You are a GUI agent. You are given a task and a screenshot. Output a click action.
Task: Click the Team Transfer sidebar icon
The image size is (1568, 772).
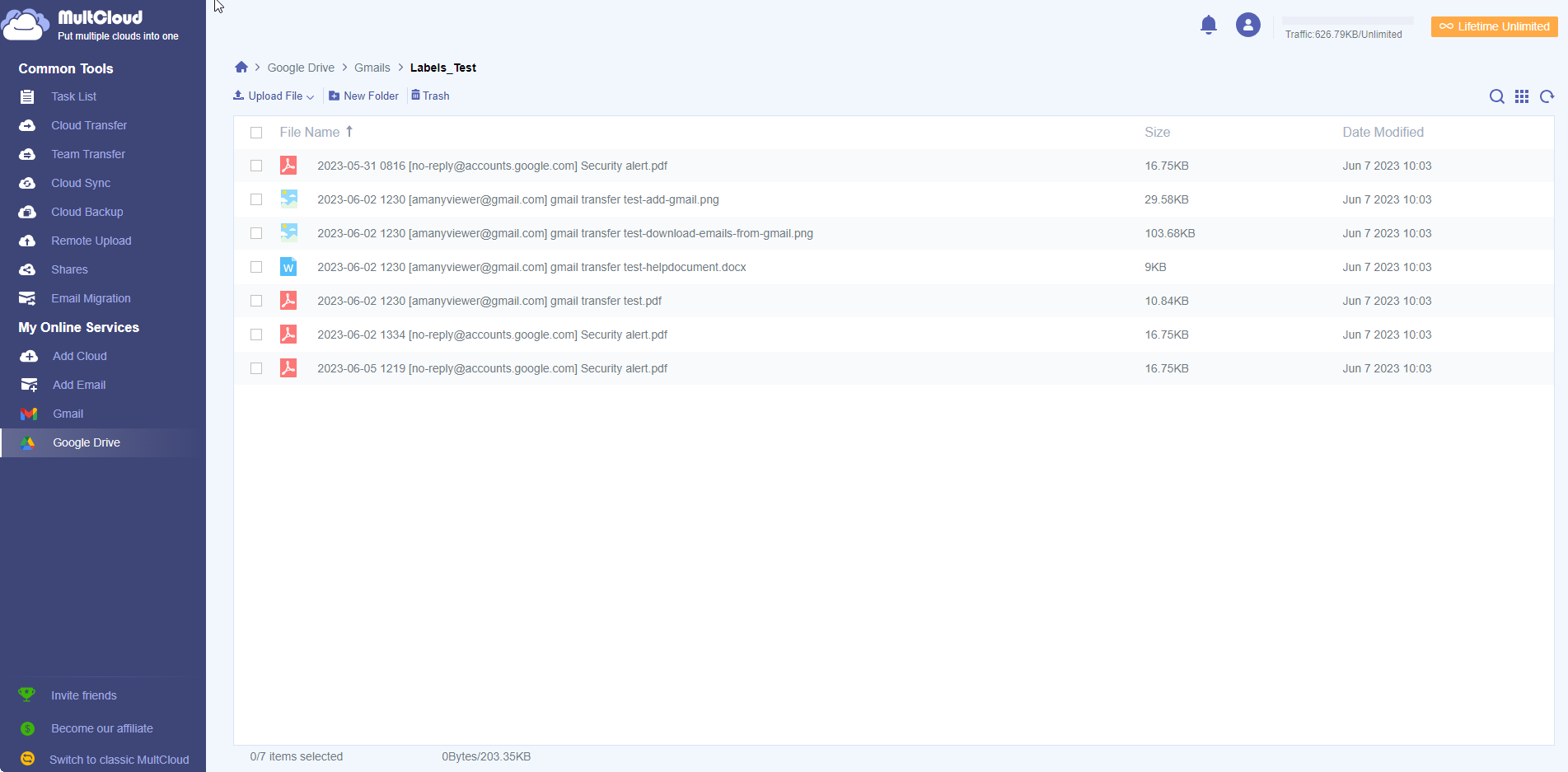tap(27, 154)
